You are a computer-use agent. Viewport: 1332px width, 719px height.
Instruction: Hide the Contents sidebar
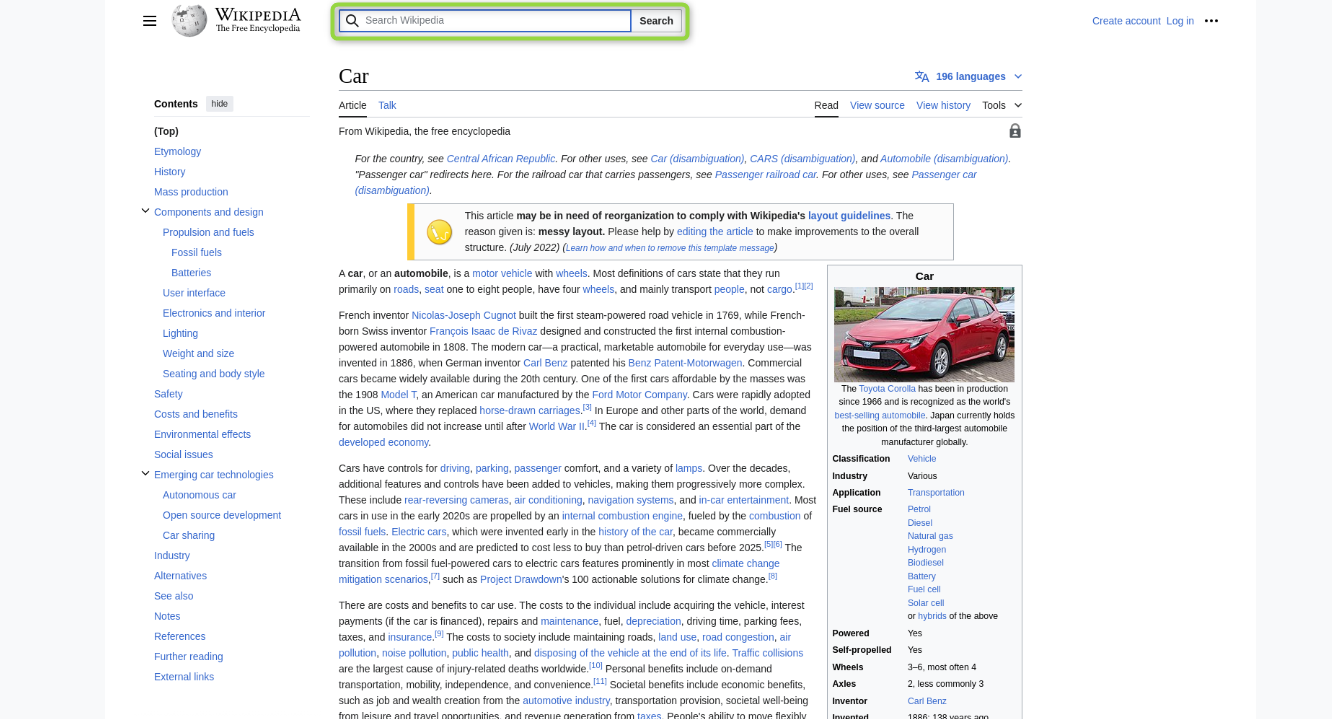pyautogui.click(x=219, y=104)
